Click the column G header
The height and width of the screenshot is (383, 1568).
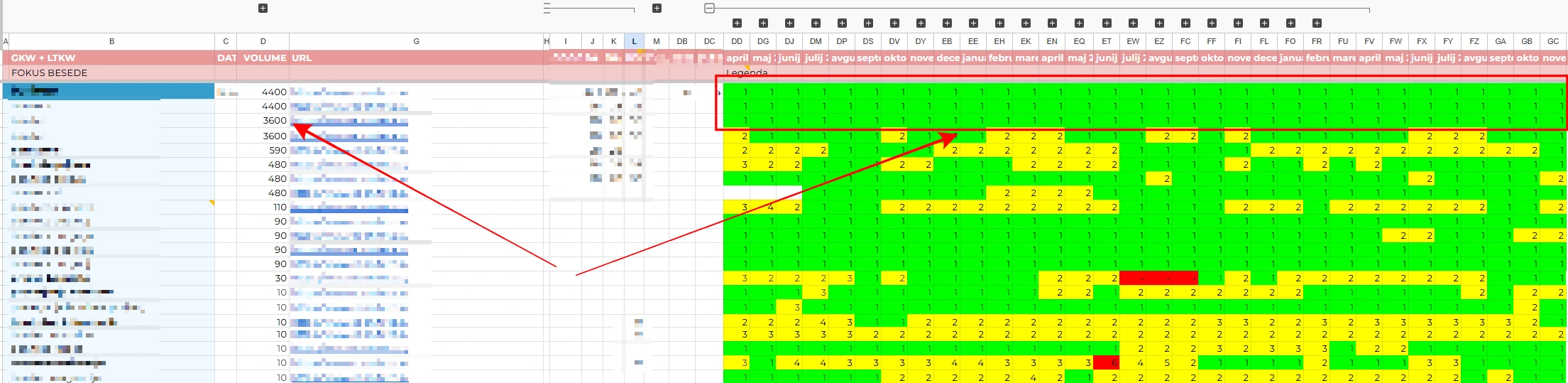point(416,41)
